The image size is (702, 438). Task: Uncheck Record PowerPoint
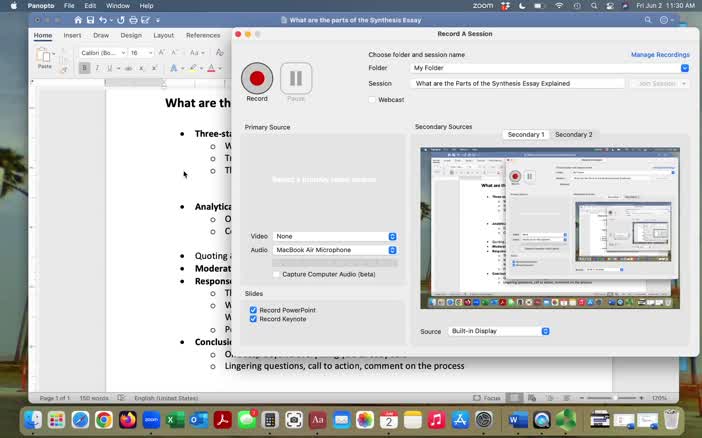point(253,310)
